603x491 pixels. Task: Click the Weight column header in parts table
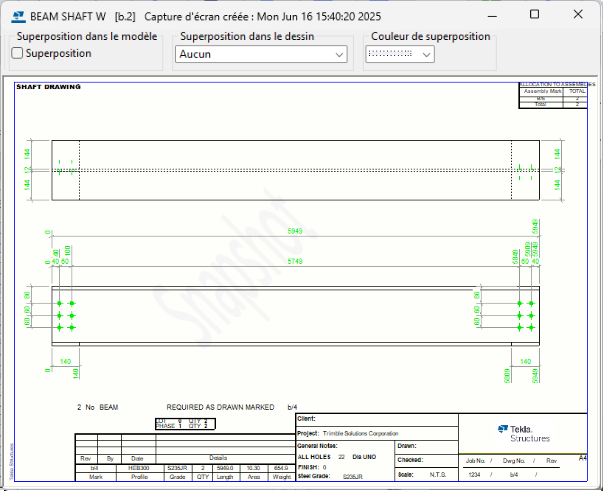point(282,477)
